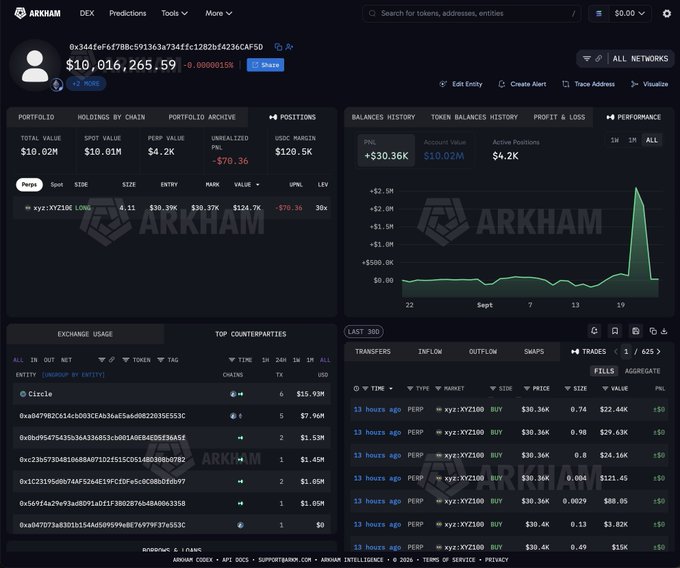Open the trades PRICE column filter
This screenshot has height=568, width=680.
[x=536, y=388]
